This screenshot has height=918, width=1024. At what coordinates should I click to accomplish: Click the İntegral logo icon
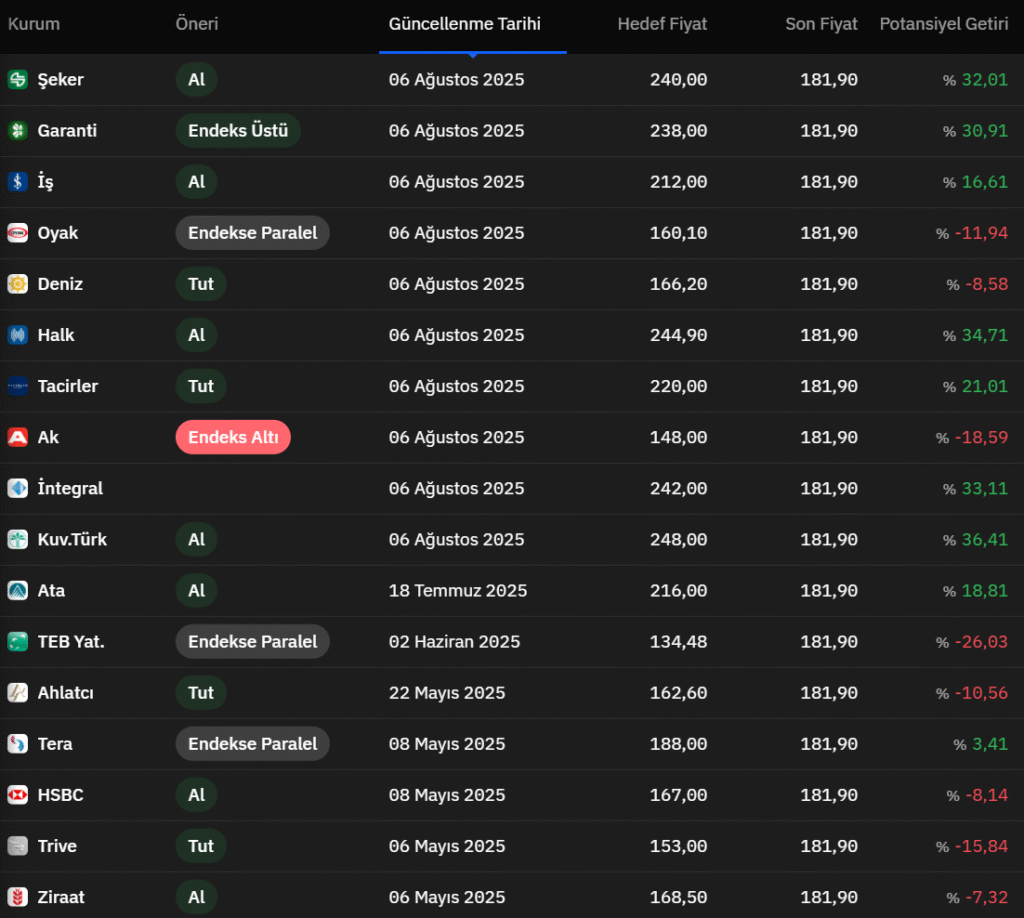point(18,488)
